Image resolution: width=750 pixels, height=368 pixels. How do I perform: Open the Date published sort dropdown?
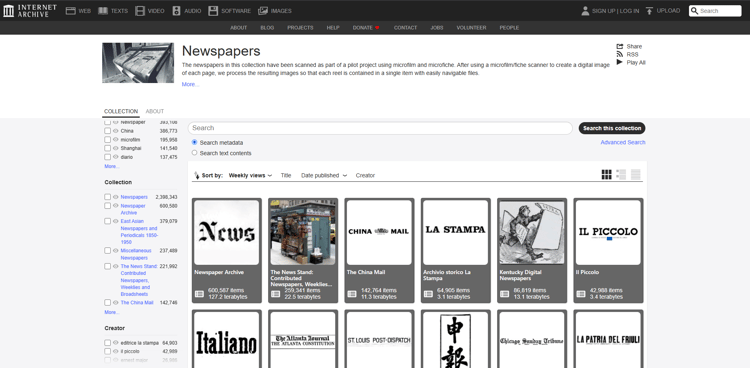tap(324, 176)
